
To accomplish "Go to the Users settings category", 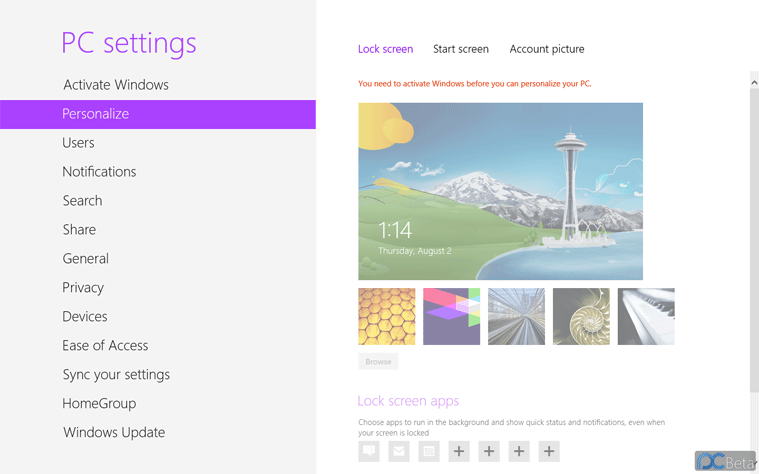I will pos(78,143).
